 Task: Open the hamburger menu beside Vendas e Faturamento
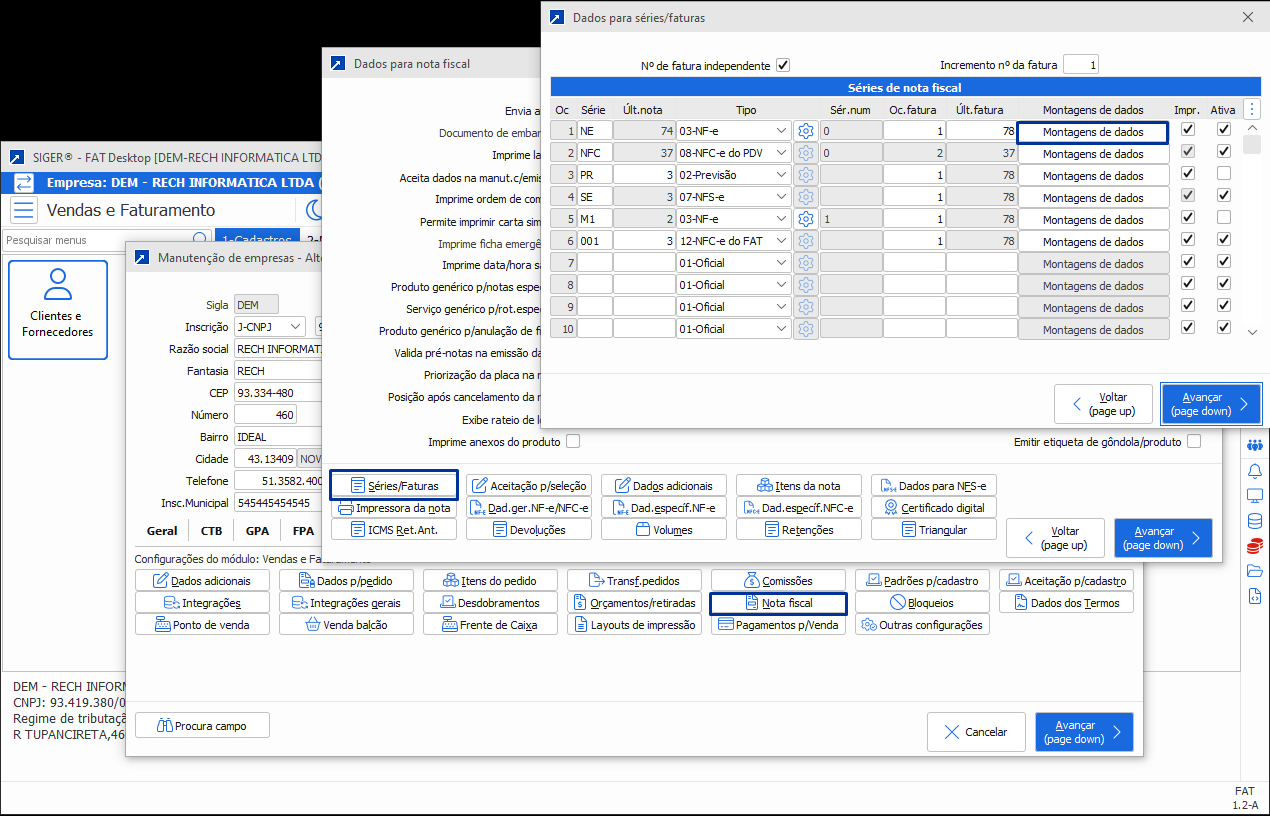coord(24,210)
